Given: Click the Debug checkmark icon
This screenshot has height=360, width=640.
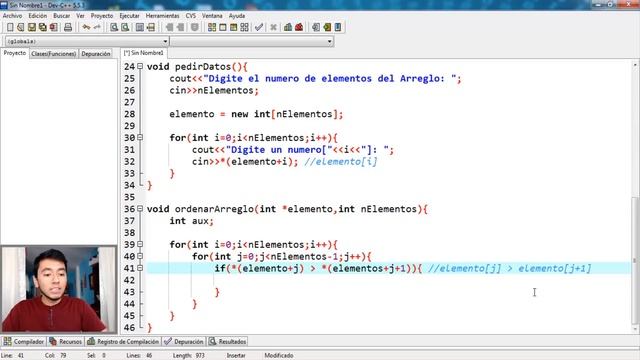Looking at the screenshot, I should point(259,27).
